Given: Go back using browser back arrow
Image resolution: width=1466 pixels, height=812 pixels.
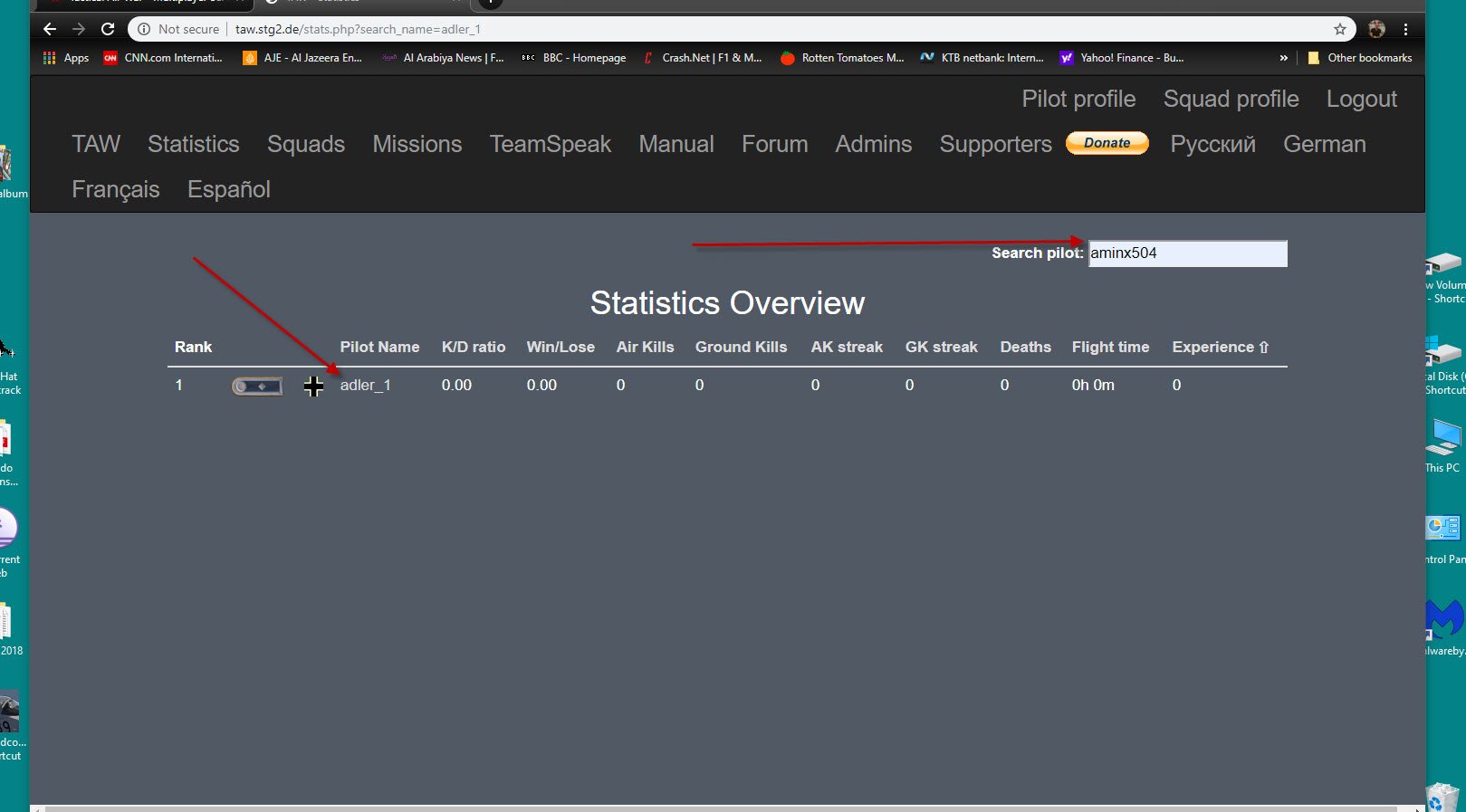Looking at the screenshot, I should pyautogui.click(x=50, y=29).
